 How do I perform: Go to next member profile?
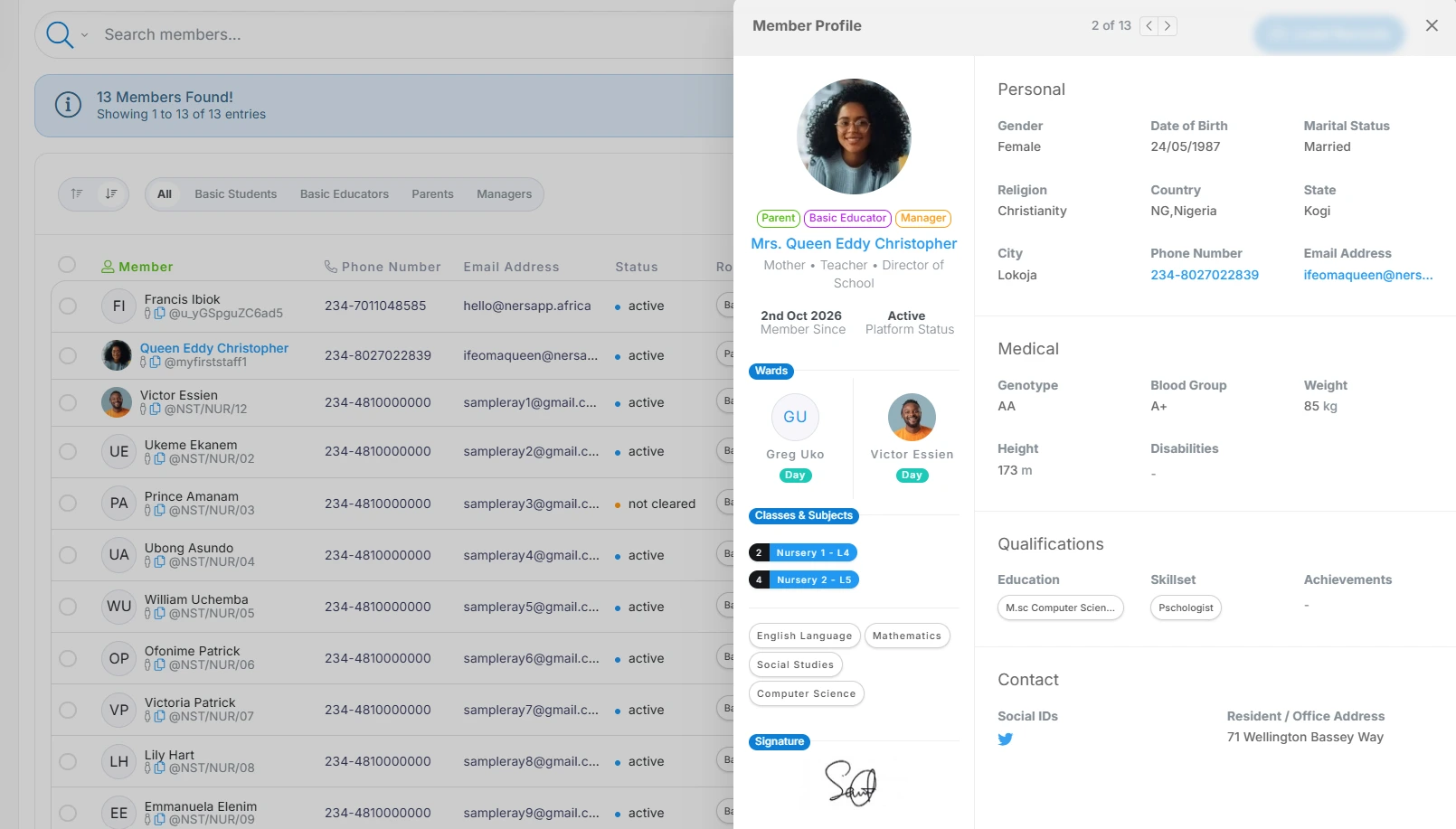1168,26
